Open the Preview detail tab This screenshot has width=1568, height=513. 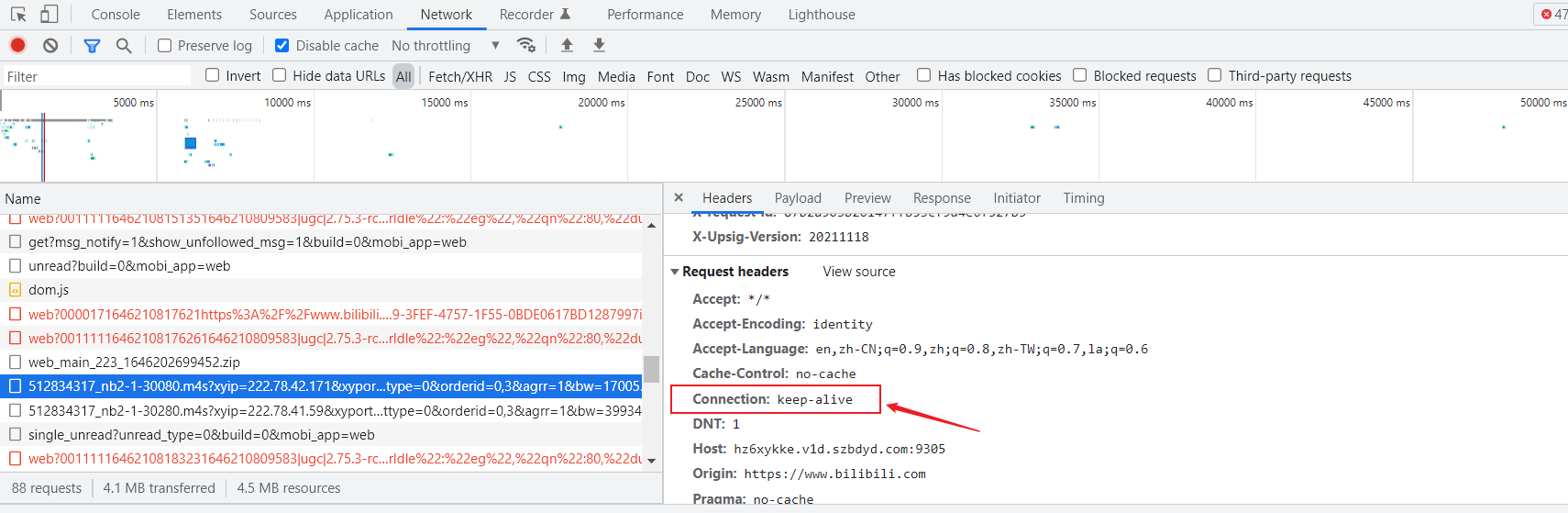click(x=867, y=197)
